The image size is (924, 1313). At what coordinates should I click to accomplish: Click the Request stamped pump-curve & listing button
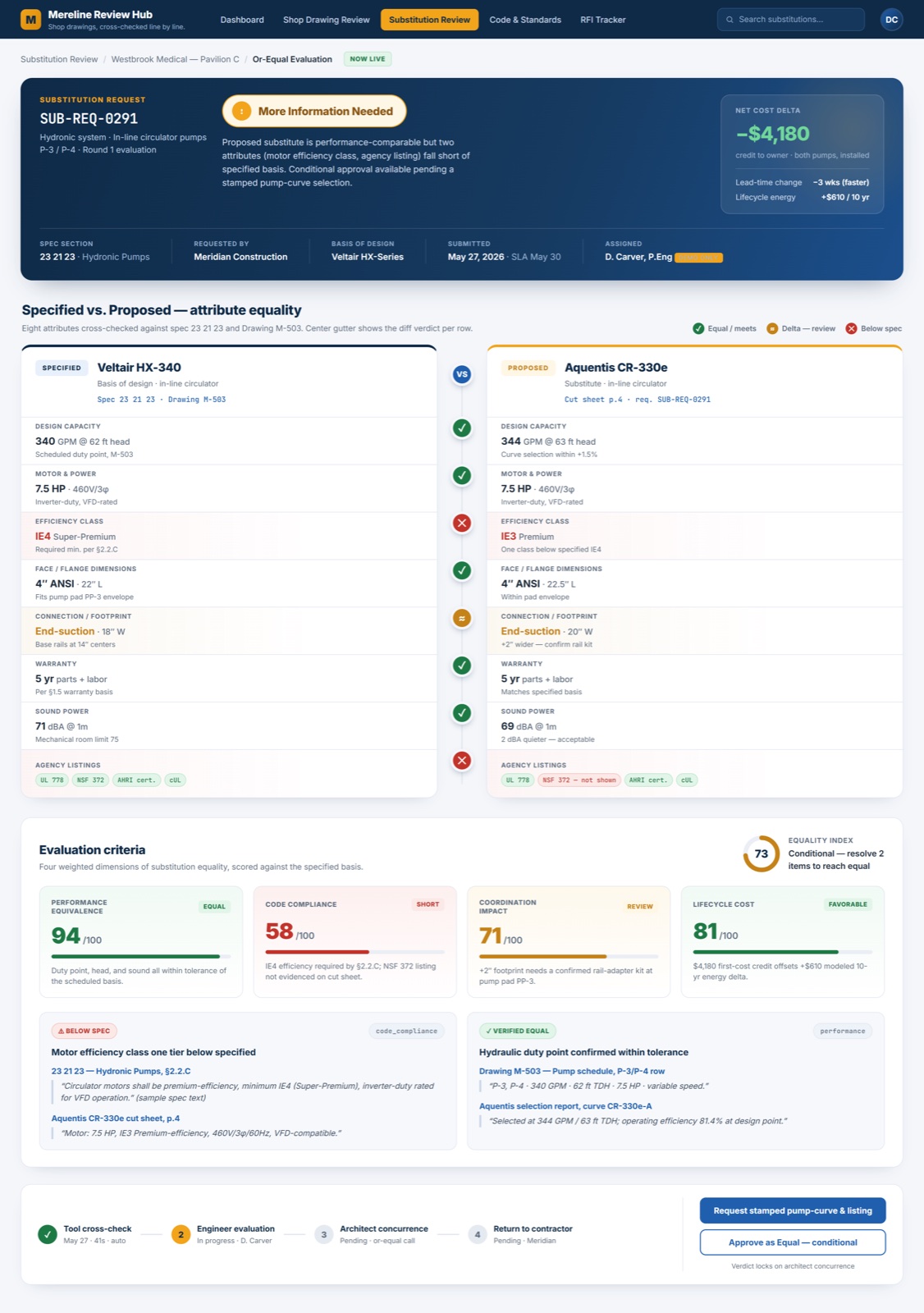coord(793,1210)
